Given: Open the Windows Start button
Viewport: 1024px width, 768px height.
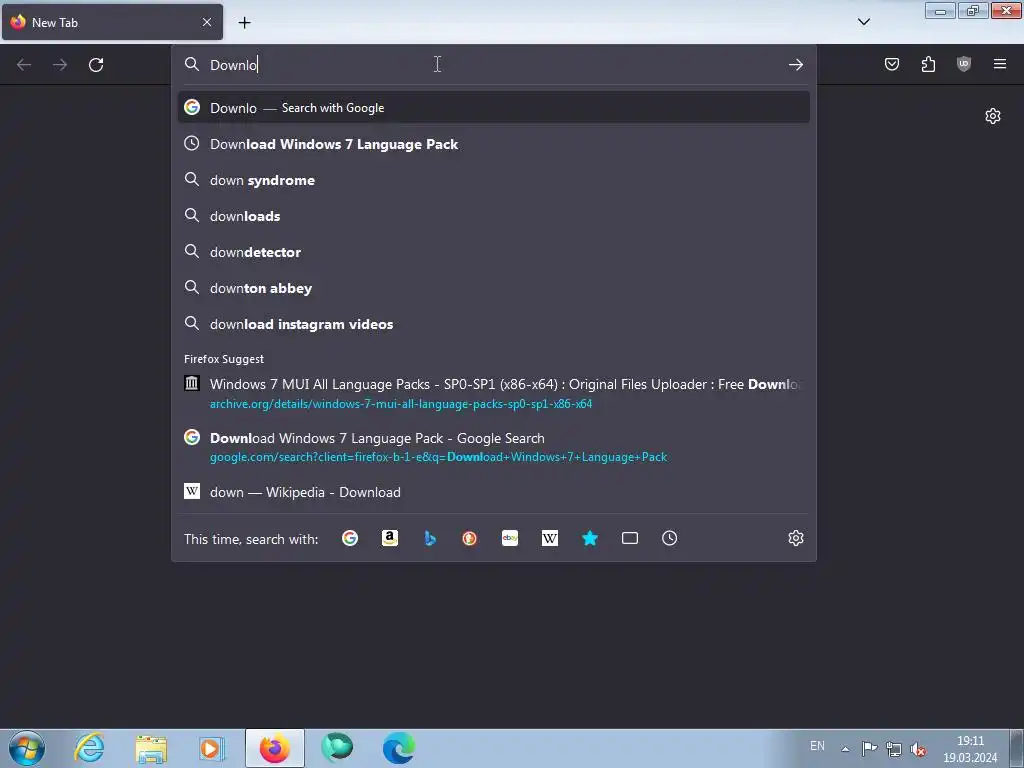Looking at the screenshot, I should [x=27, y=748].
